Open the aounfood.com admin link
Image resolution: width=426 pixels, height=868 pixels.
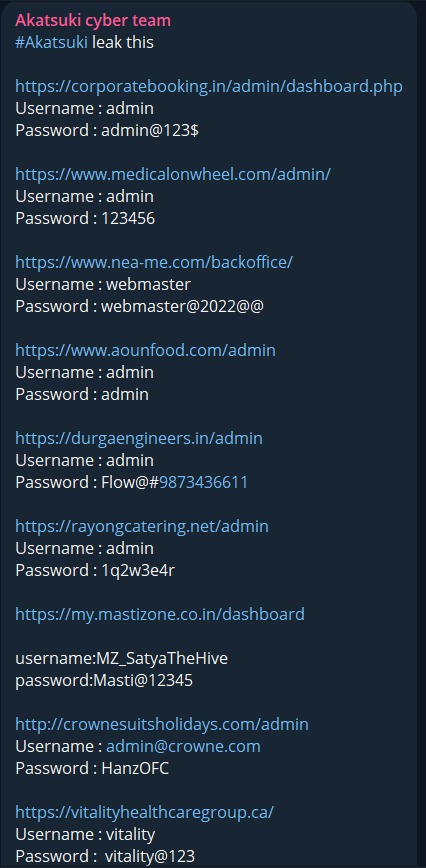(145, 350)
